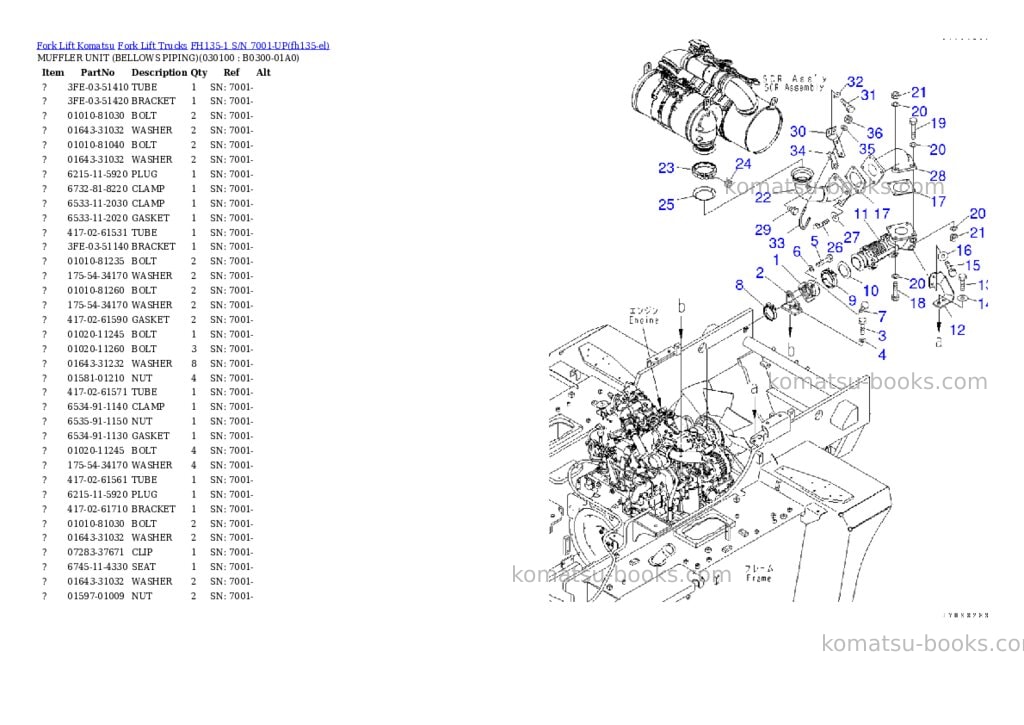Click the PartNo column header
Viewport: 1024px width, 725px height.
click(97, 72)
